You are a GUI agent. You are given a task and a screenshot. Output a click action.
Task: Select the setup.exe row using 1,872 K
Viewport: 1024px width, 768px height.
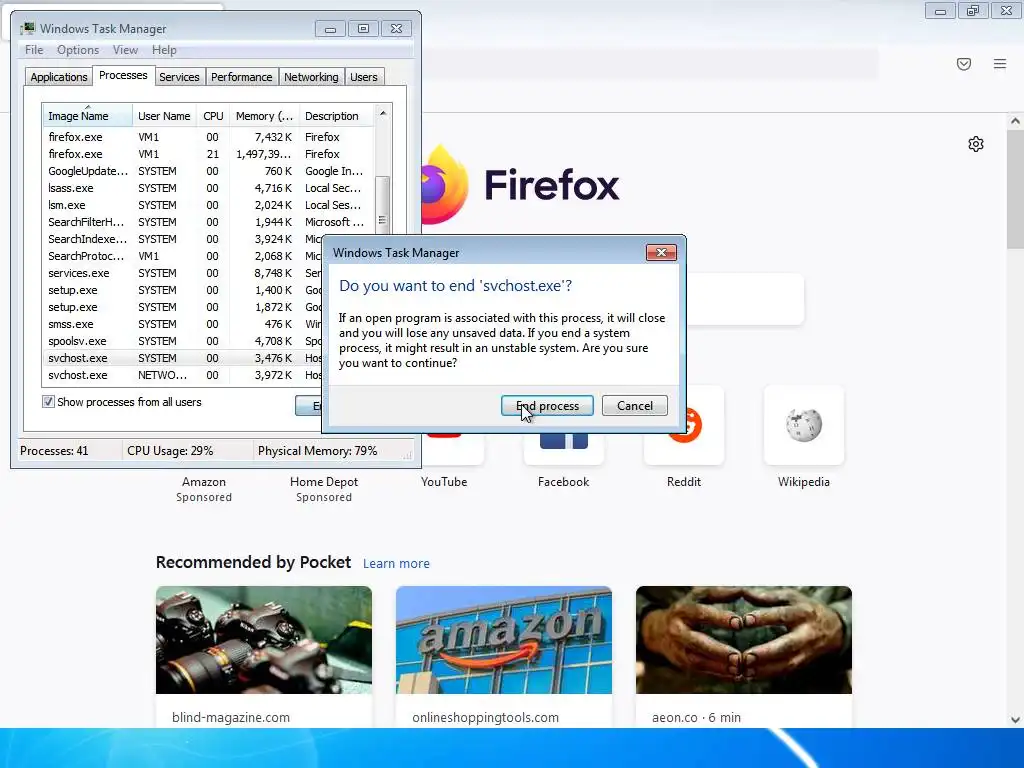coord(183,307)
